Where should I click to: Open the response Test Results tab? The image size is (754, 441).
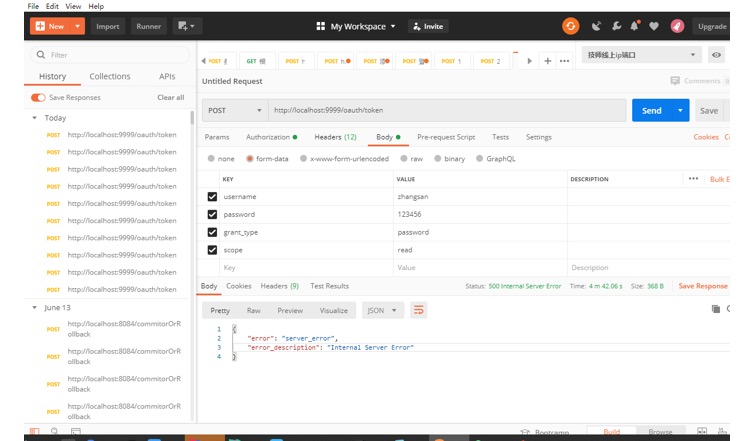pyautogui.click(x=329, y=286)
